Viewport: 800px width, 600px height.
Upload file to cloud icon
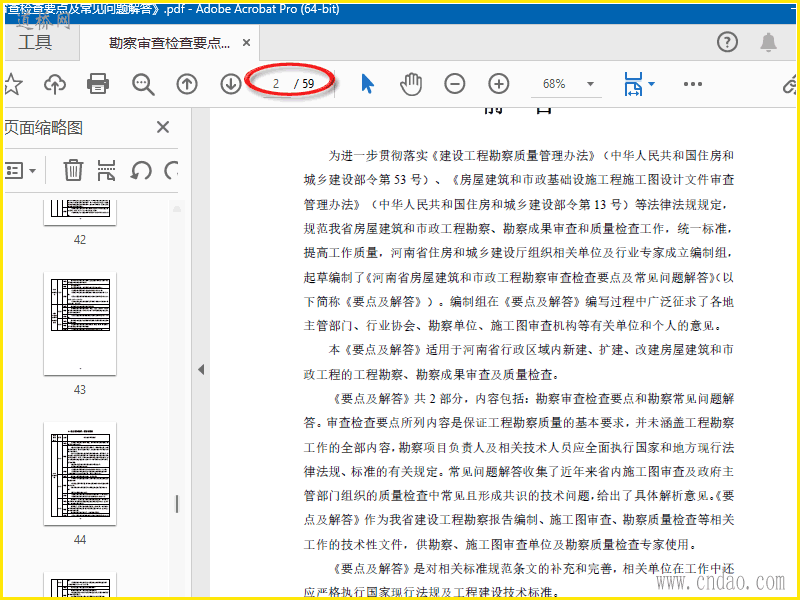click(x=55, y=84)
